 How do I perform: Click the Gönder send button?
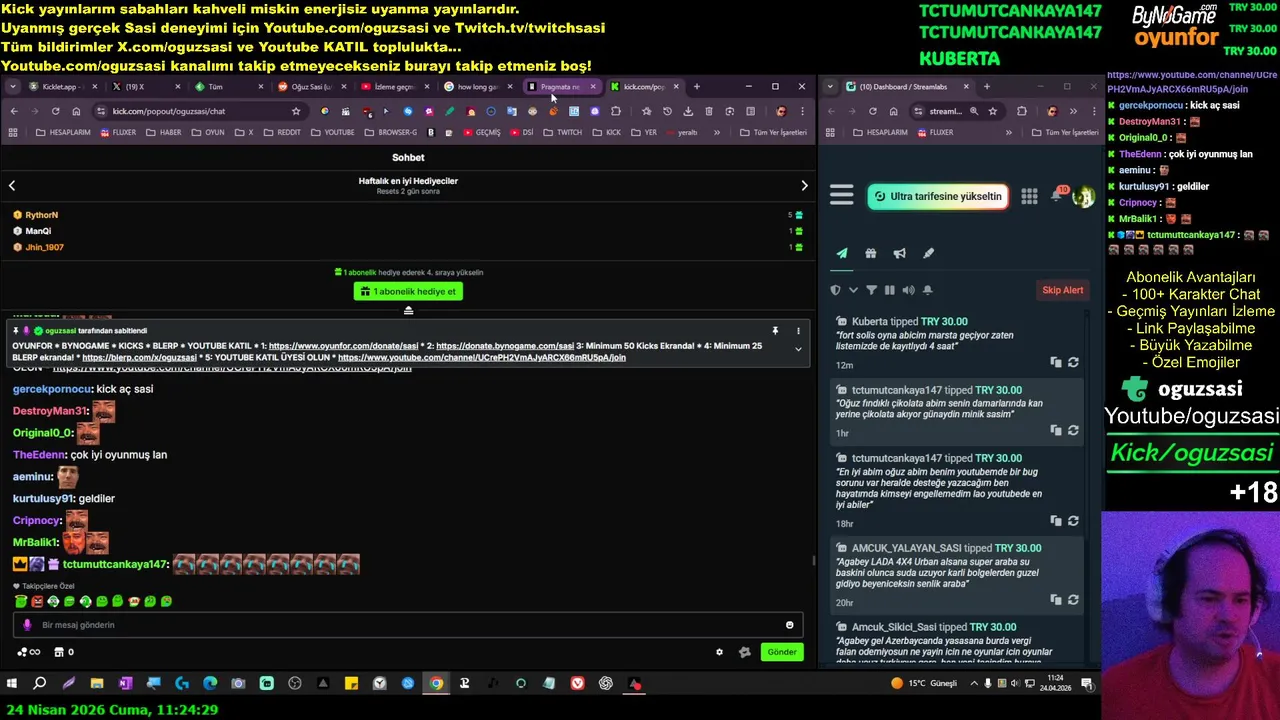tap(782, 652)
